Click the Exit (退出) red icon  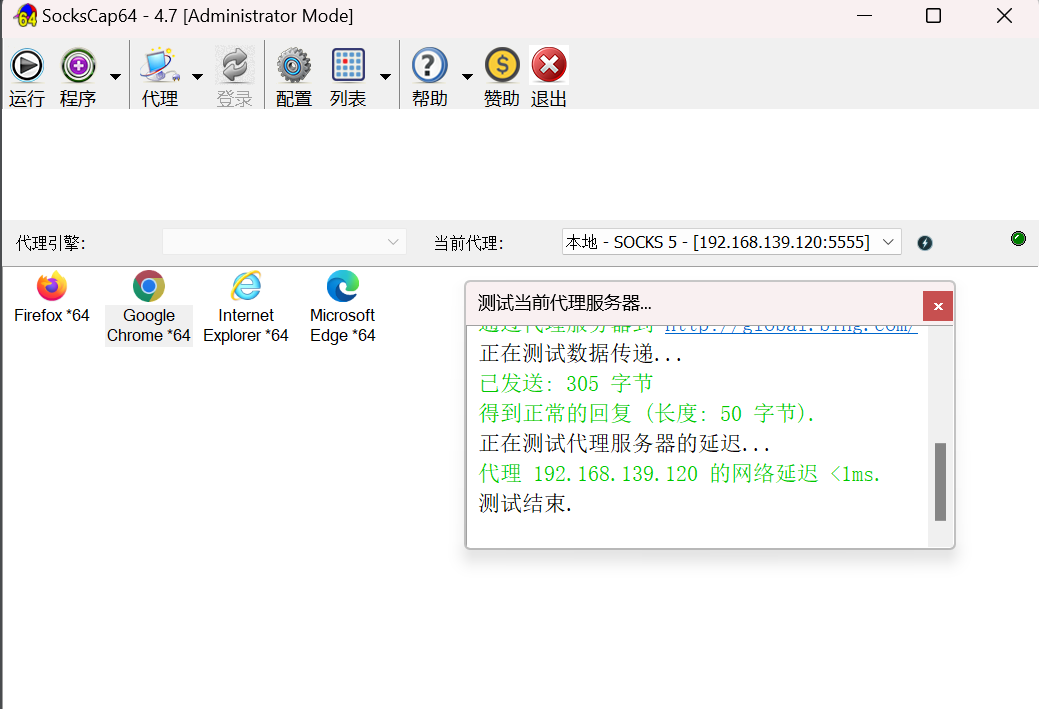(549, 67)
